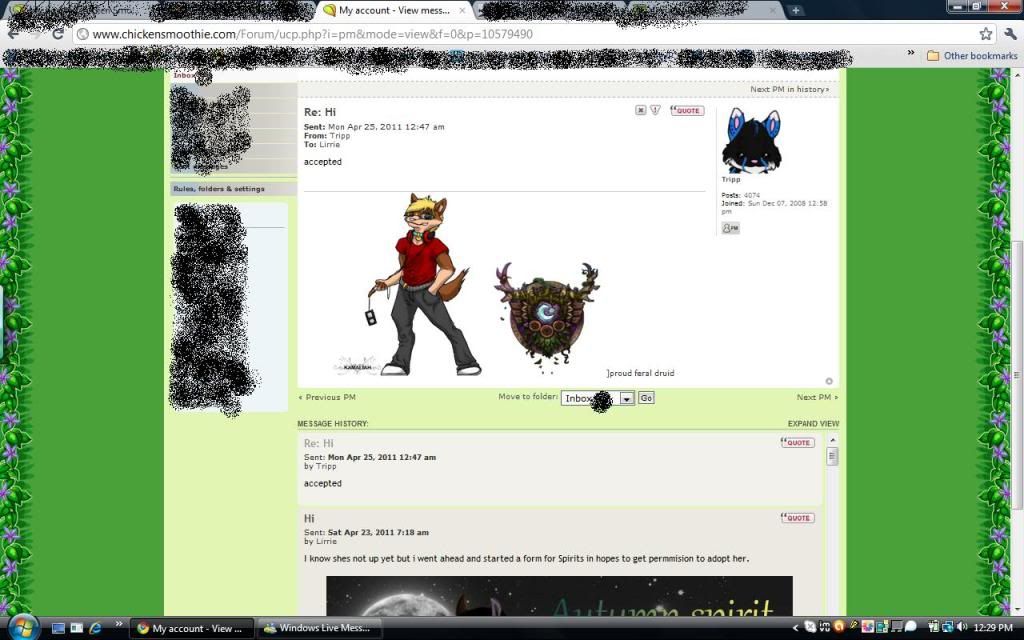Open the network icon in the system tray
Image resolution: width=1024 pixels, height=640 pixels.
[948, 628]
